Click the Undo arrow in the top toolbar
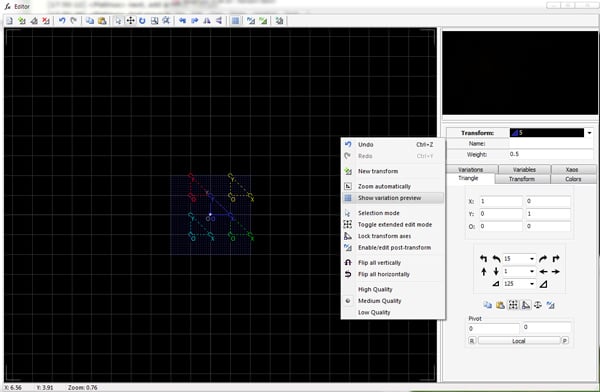This screenshot has width=600, height=392. (62, 21)
